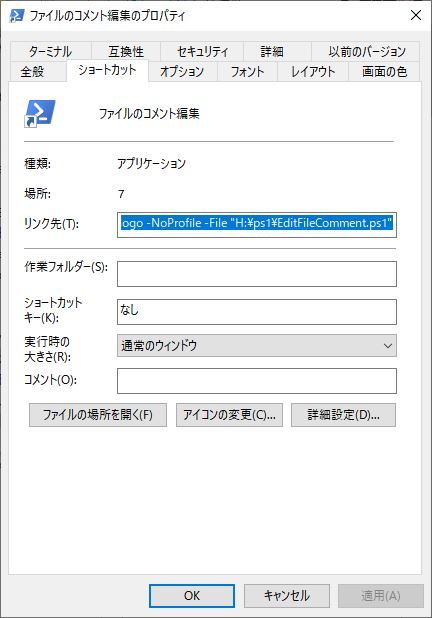Click the キャンセル button
Viewport: 432px width, 618px height.
tap(287, 596)
